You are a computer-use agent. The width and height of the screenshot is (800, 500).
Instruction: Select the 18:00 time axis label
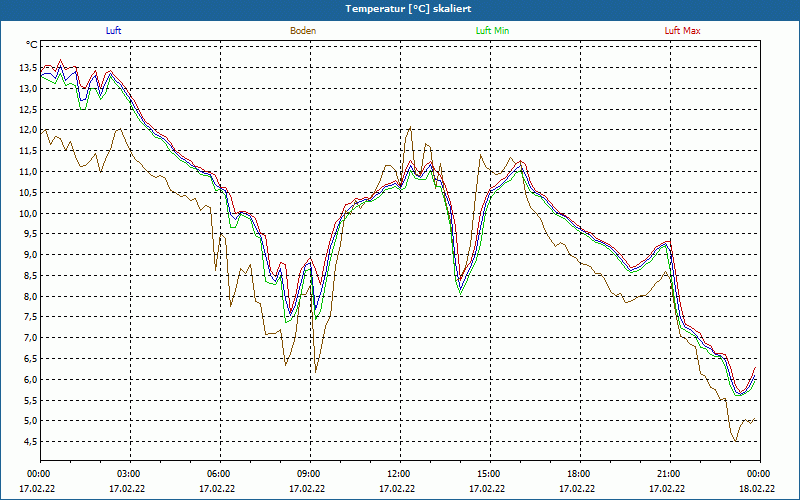click(x=578, y=474)
